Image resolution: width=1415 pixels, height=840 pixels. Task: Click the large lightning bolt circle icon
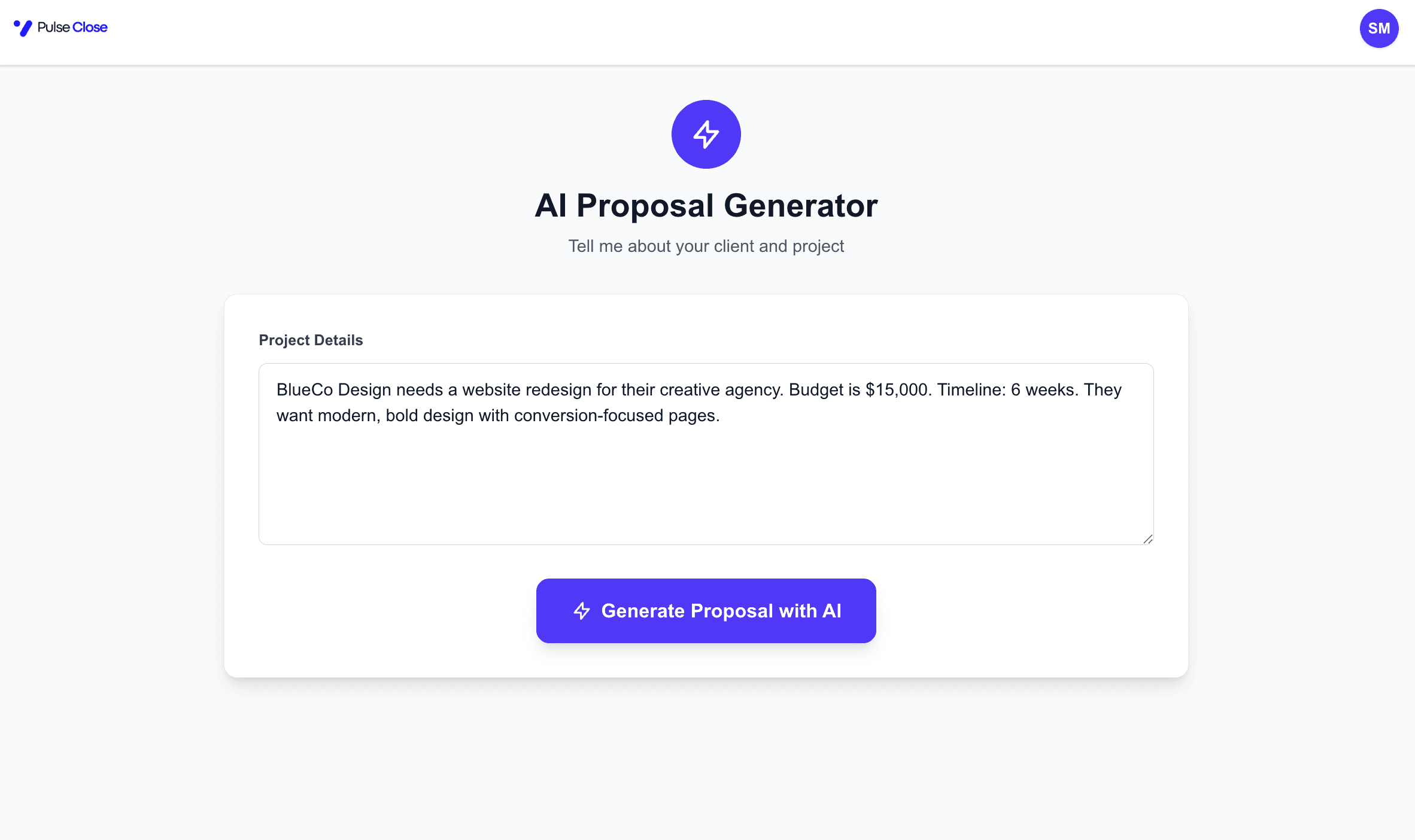[x=706, y=134]
